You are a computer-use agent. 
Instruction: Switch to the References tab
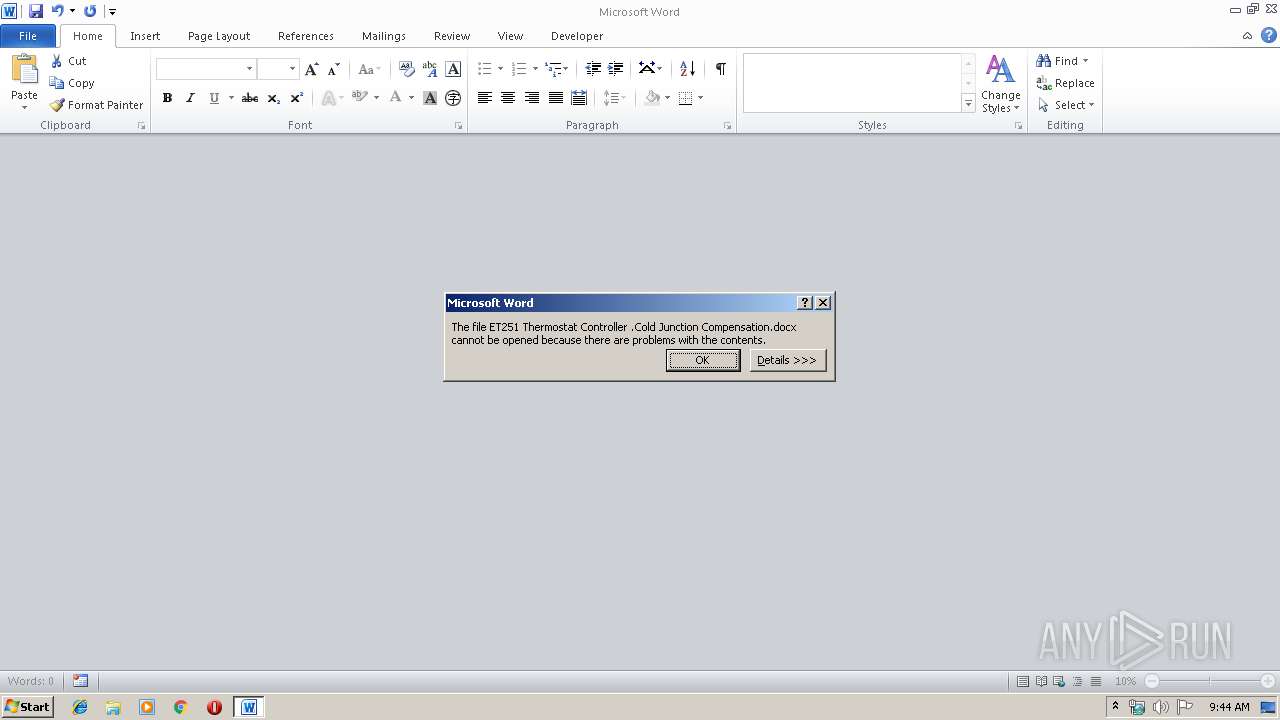(x=306, y=36)
